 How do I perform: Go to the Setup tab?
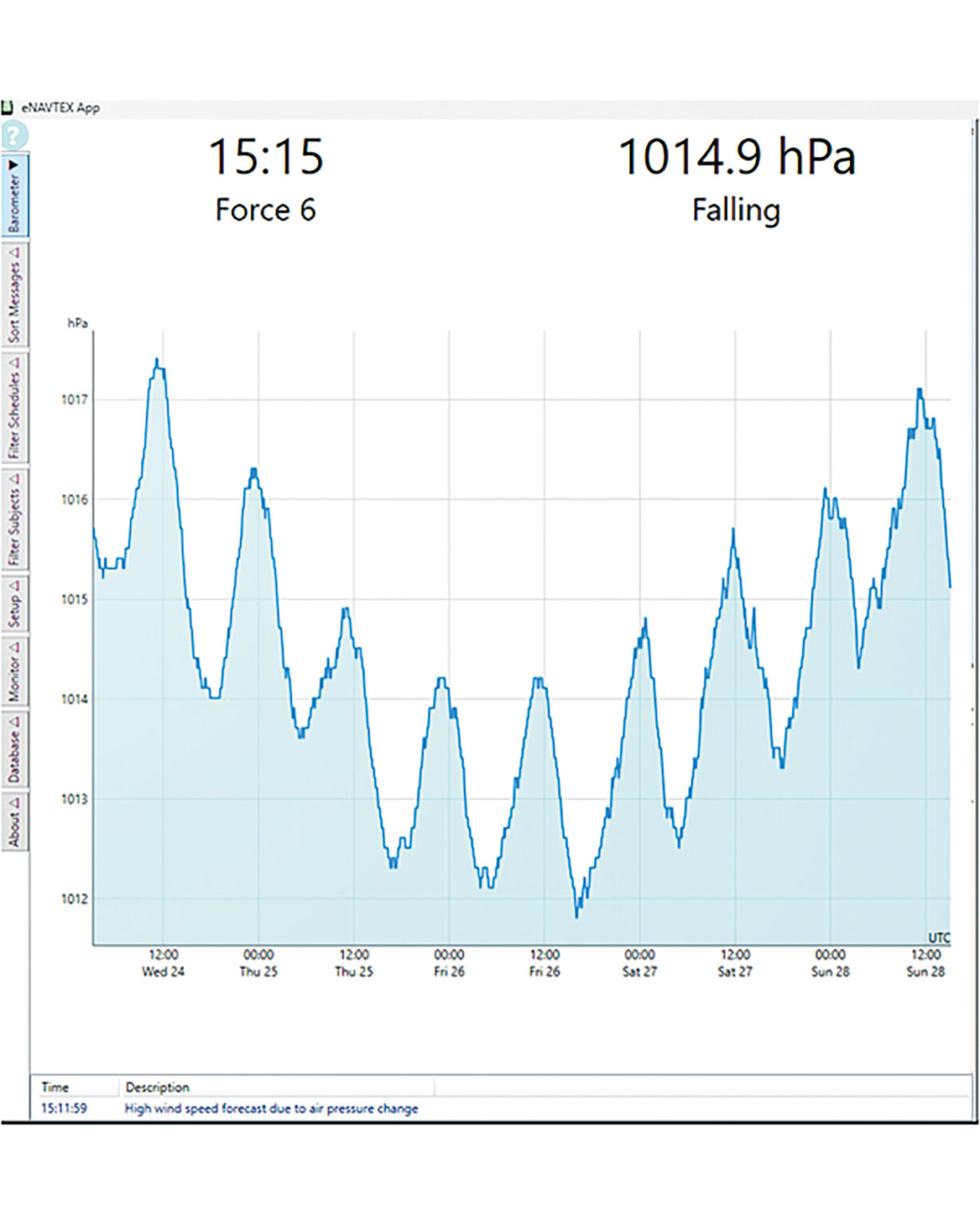[14, 604]
